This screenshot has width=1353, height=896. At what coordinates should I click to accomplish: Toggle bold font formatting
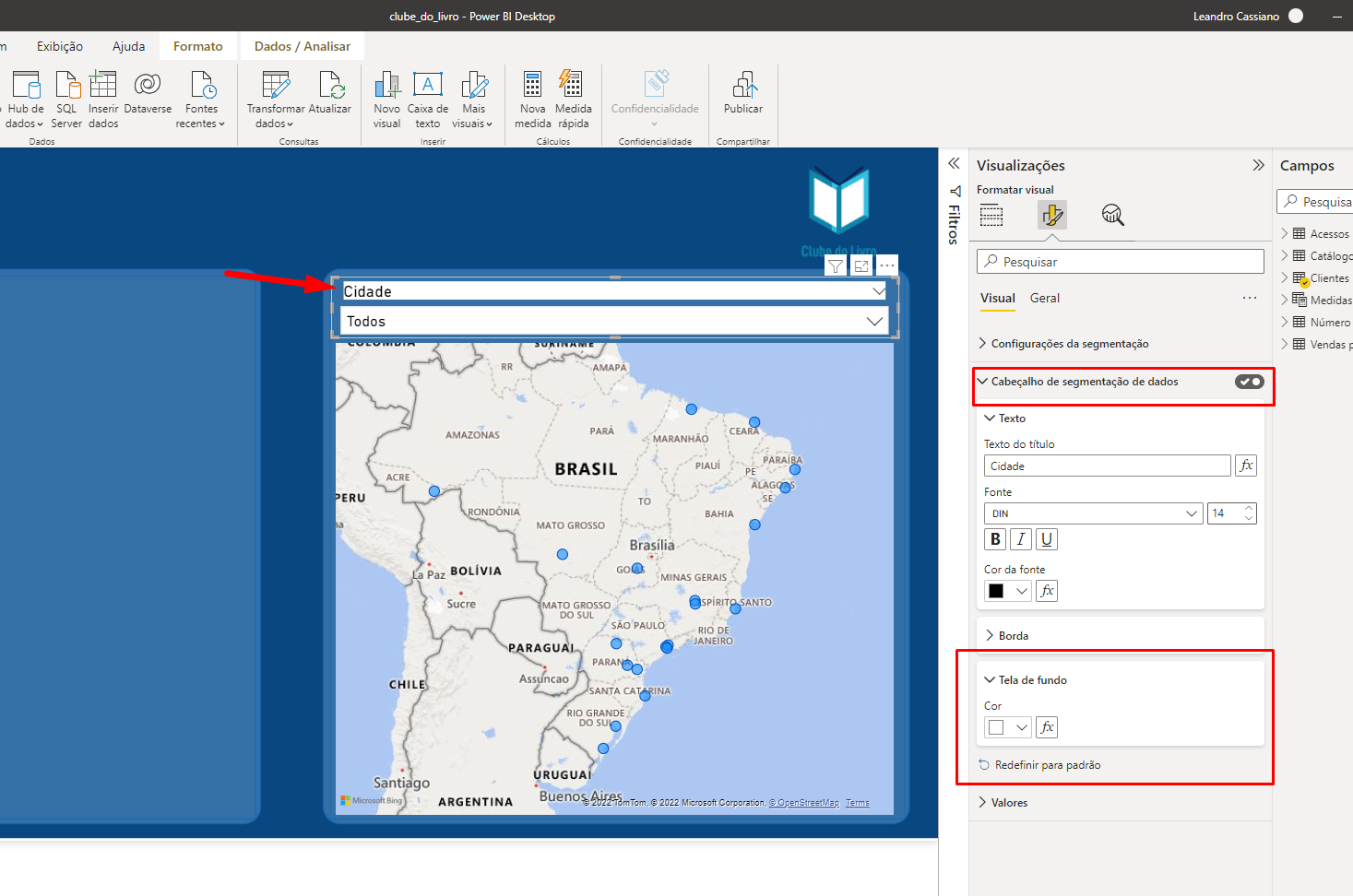[x=995, y=539]
